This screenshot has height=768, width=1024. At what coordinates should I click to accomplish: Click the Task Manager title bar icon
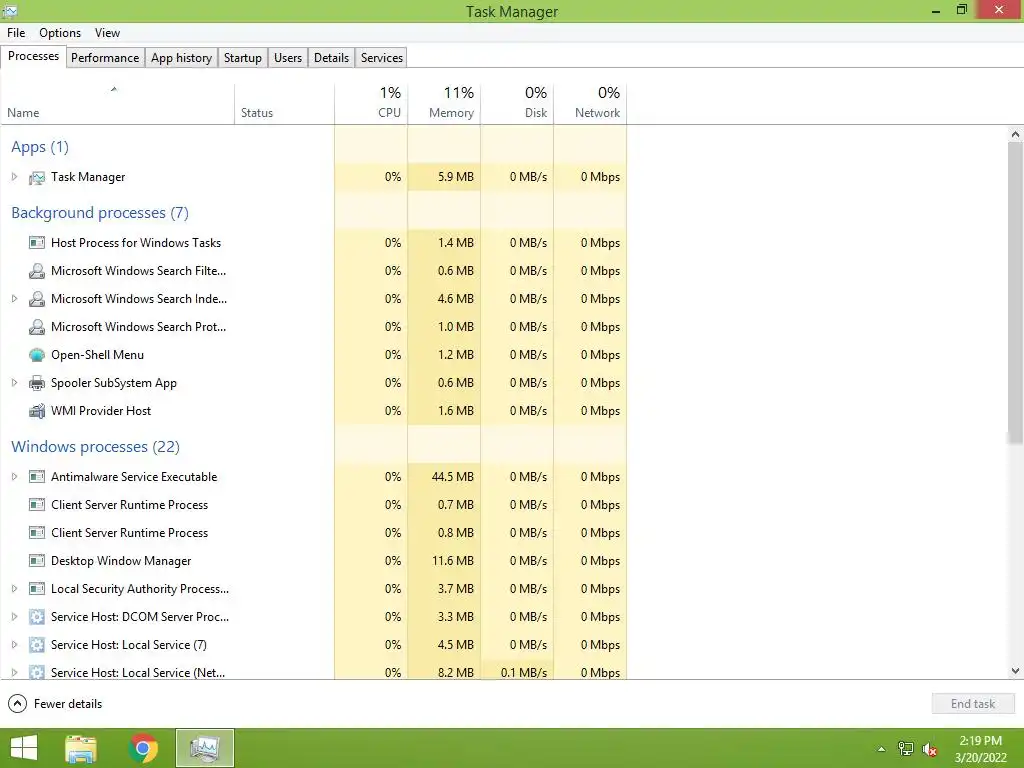tap(9, 11)
